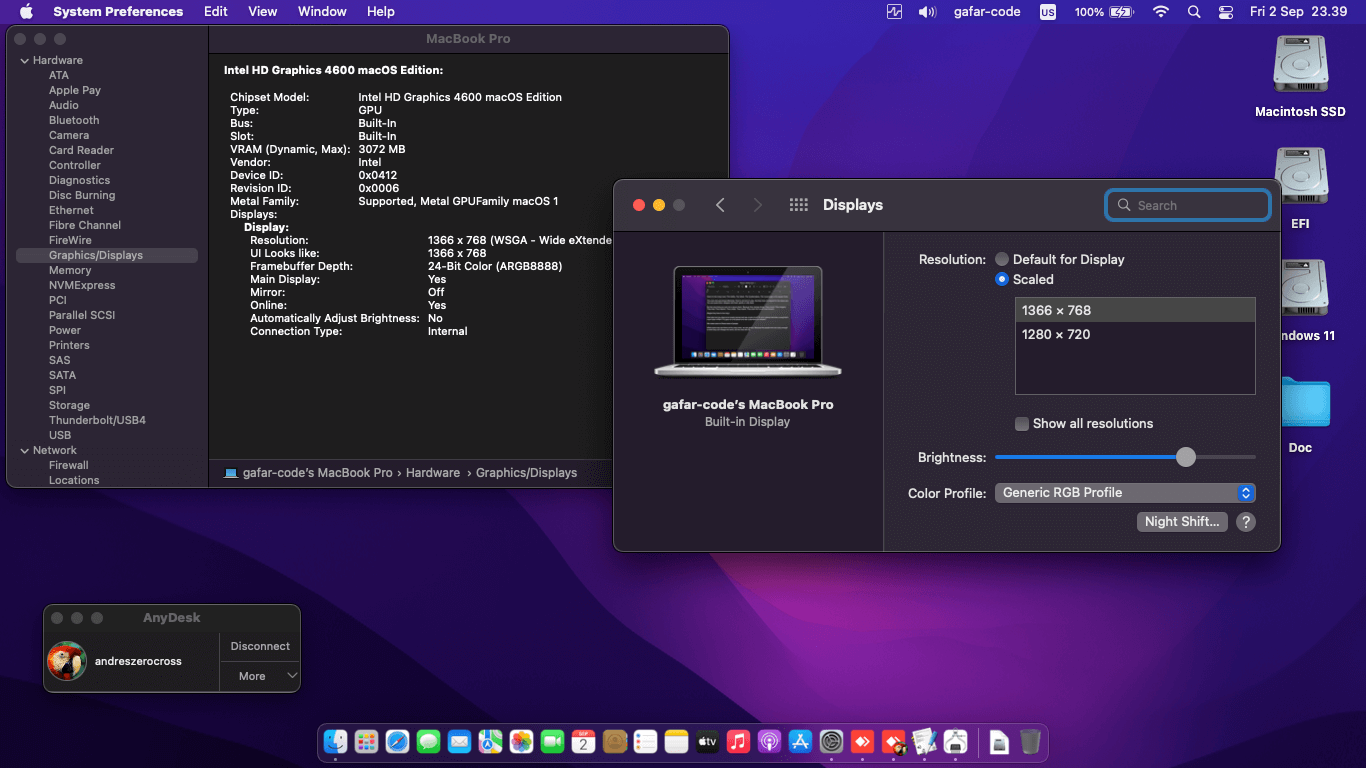The height and width of the screenshot is (768, 1366).
Task: Open Notes app in the dock
Action: pos(676,742)
